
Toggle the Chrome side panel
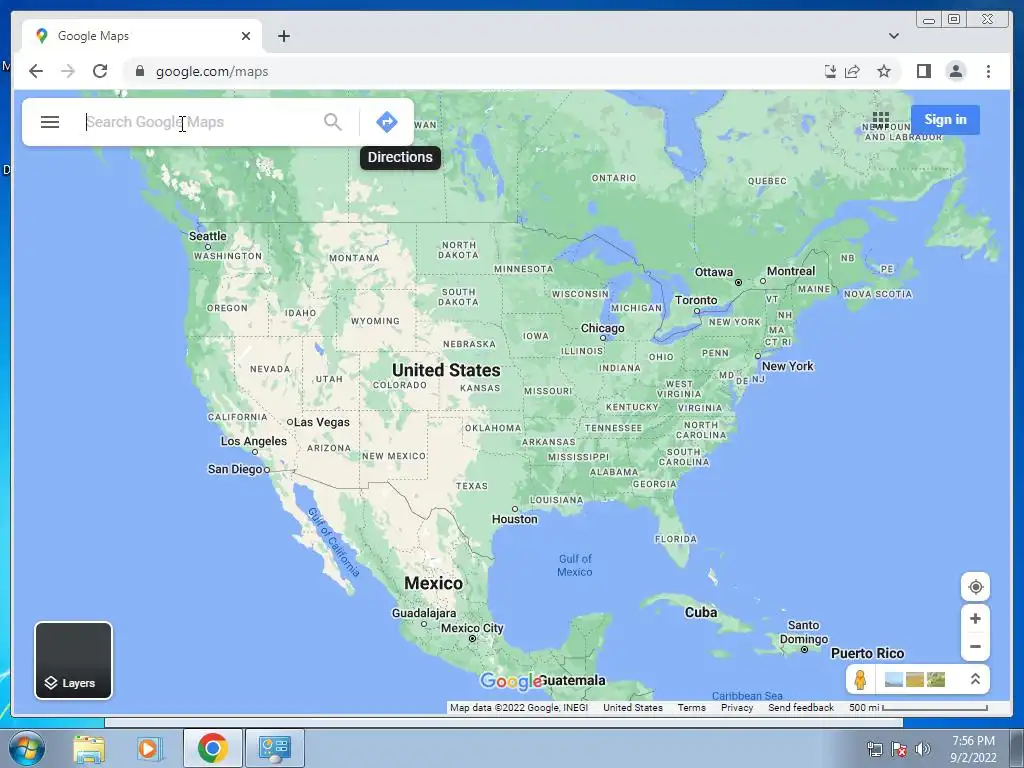923,71
